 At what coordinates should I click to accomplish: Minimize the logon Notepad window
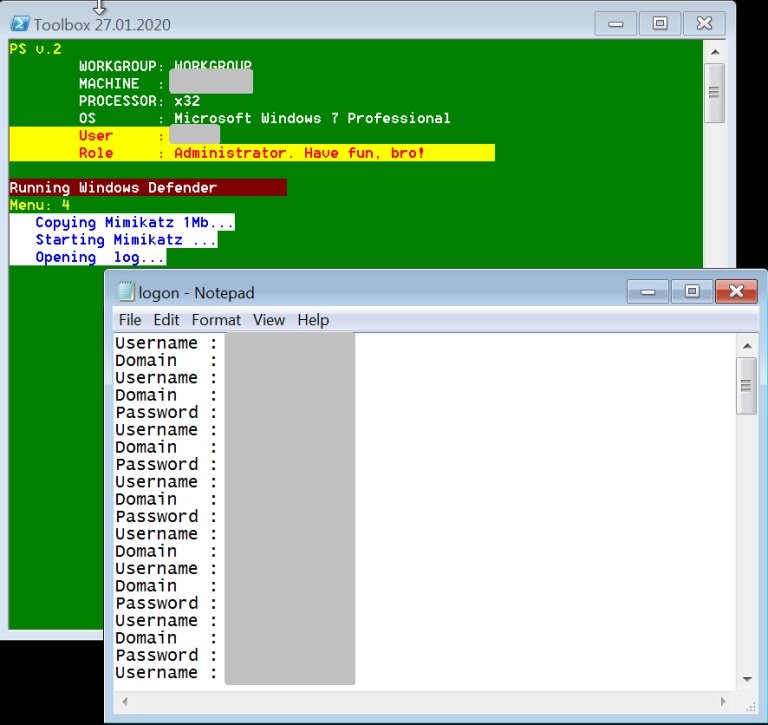[x=647, y=291]
